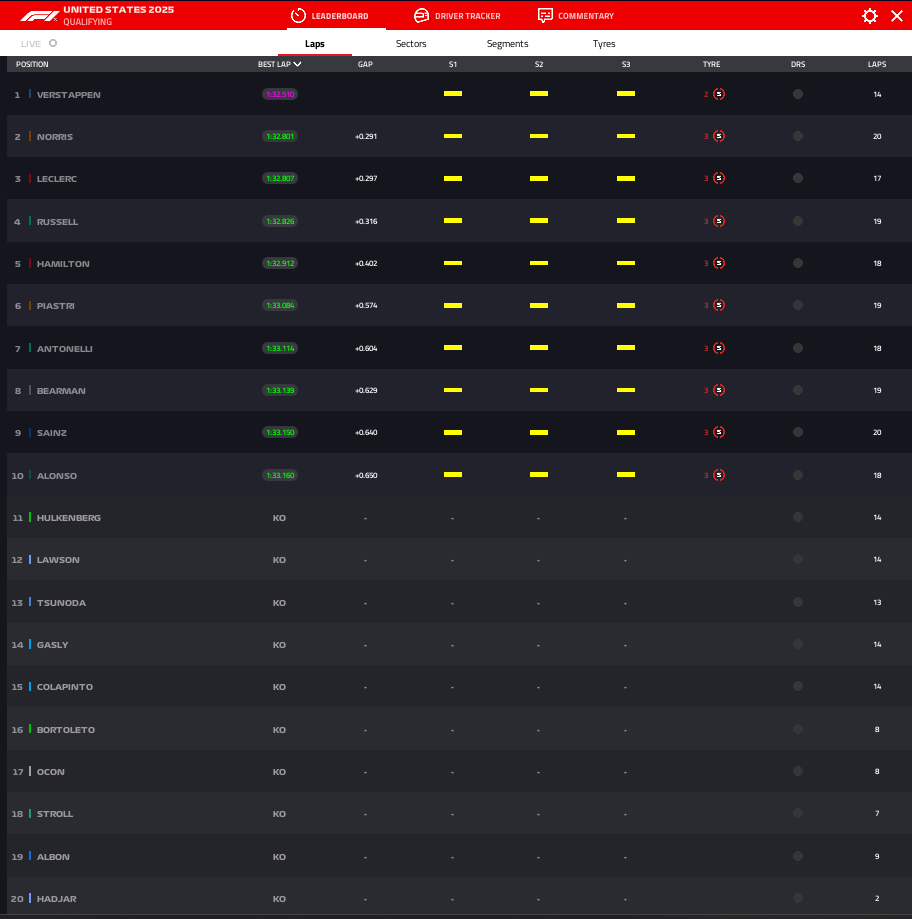
Task: Click Hamilton's DRS indicator dot
Action: point(798,263)
